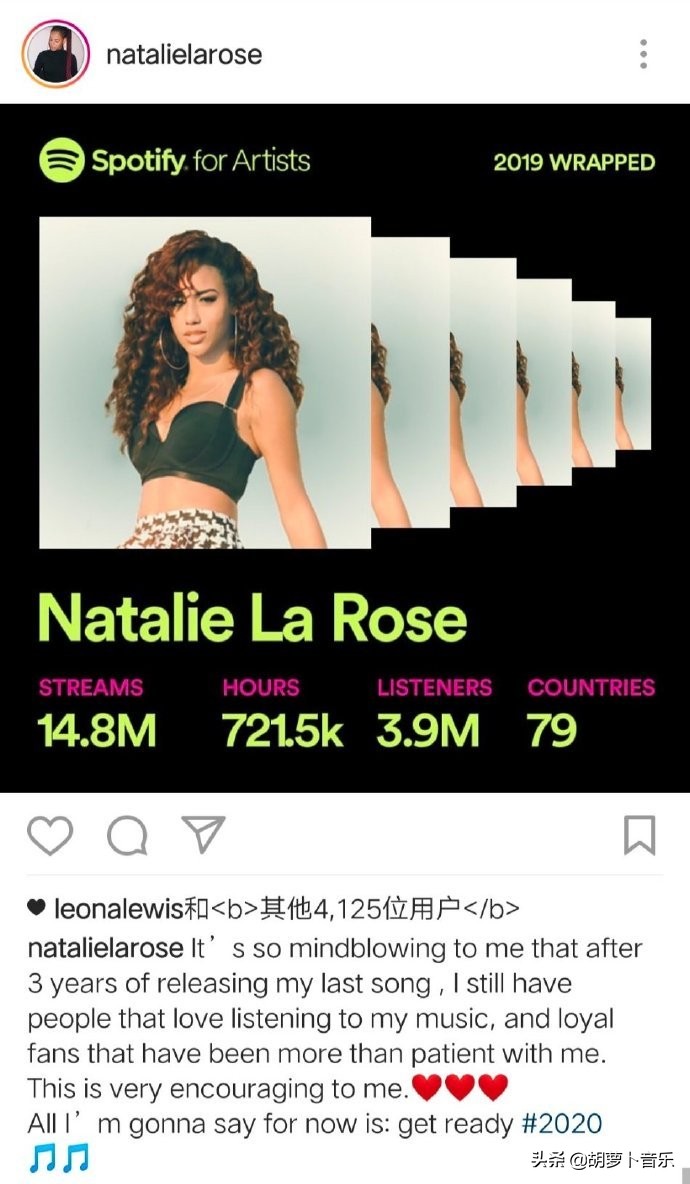
Task: View the 4,125 other likers
Action: coord(360,908)
